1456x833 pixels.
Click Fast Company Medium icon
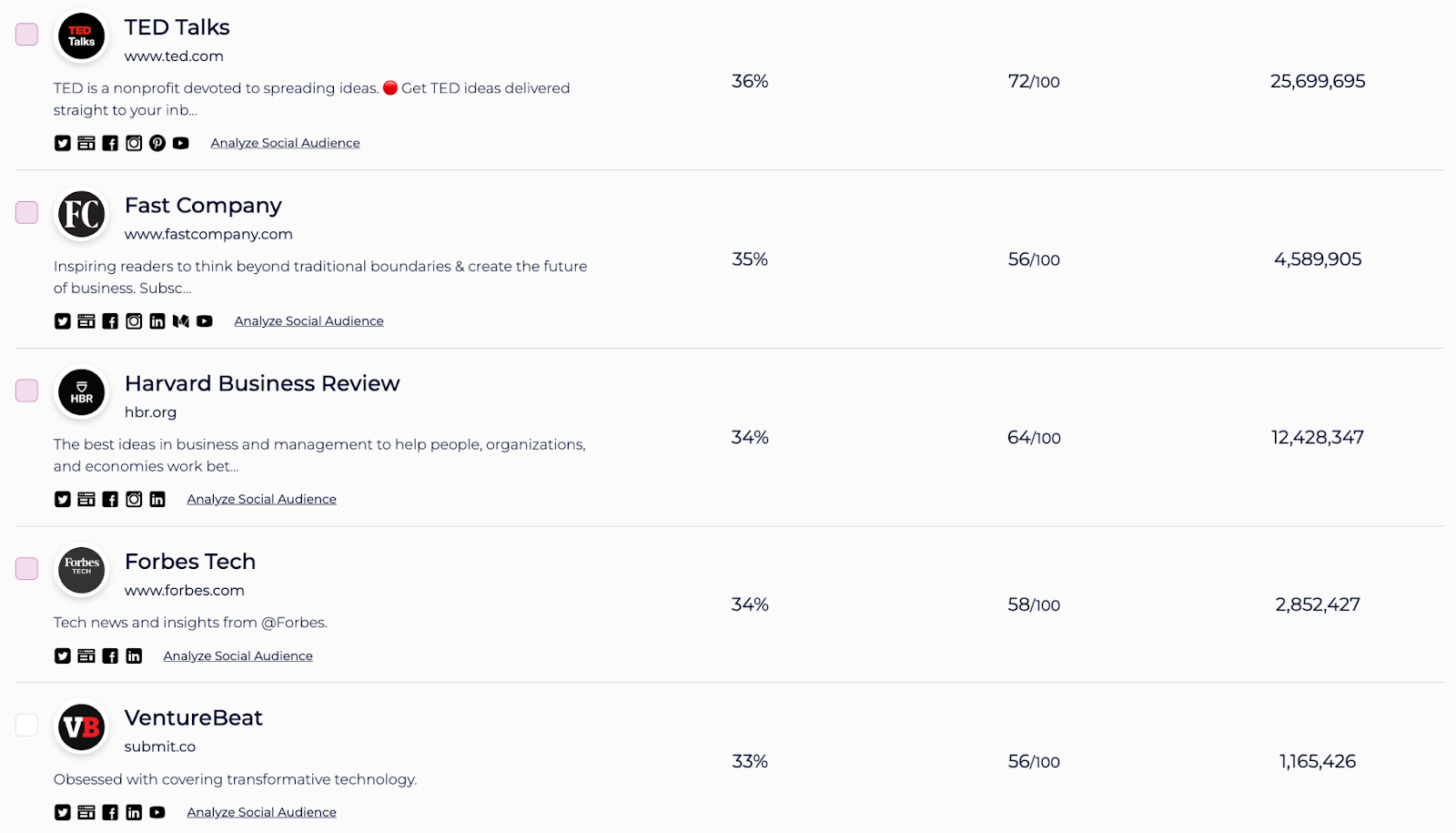coord(181,321)
